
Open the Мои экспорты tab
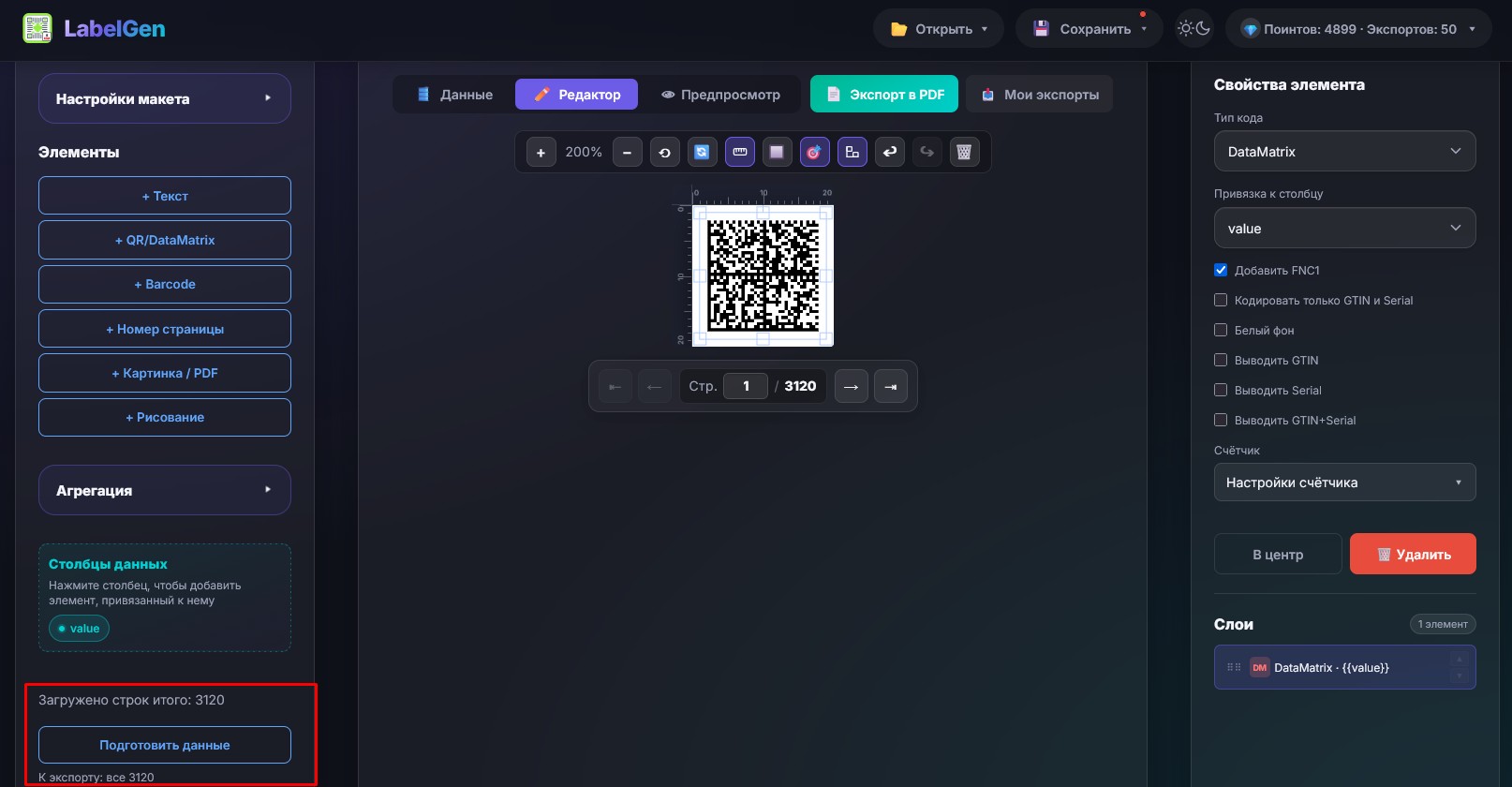[1040, 95]
